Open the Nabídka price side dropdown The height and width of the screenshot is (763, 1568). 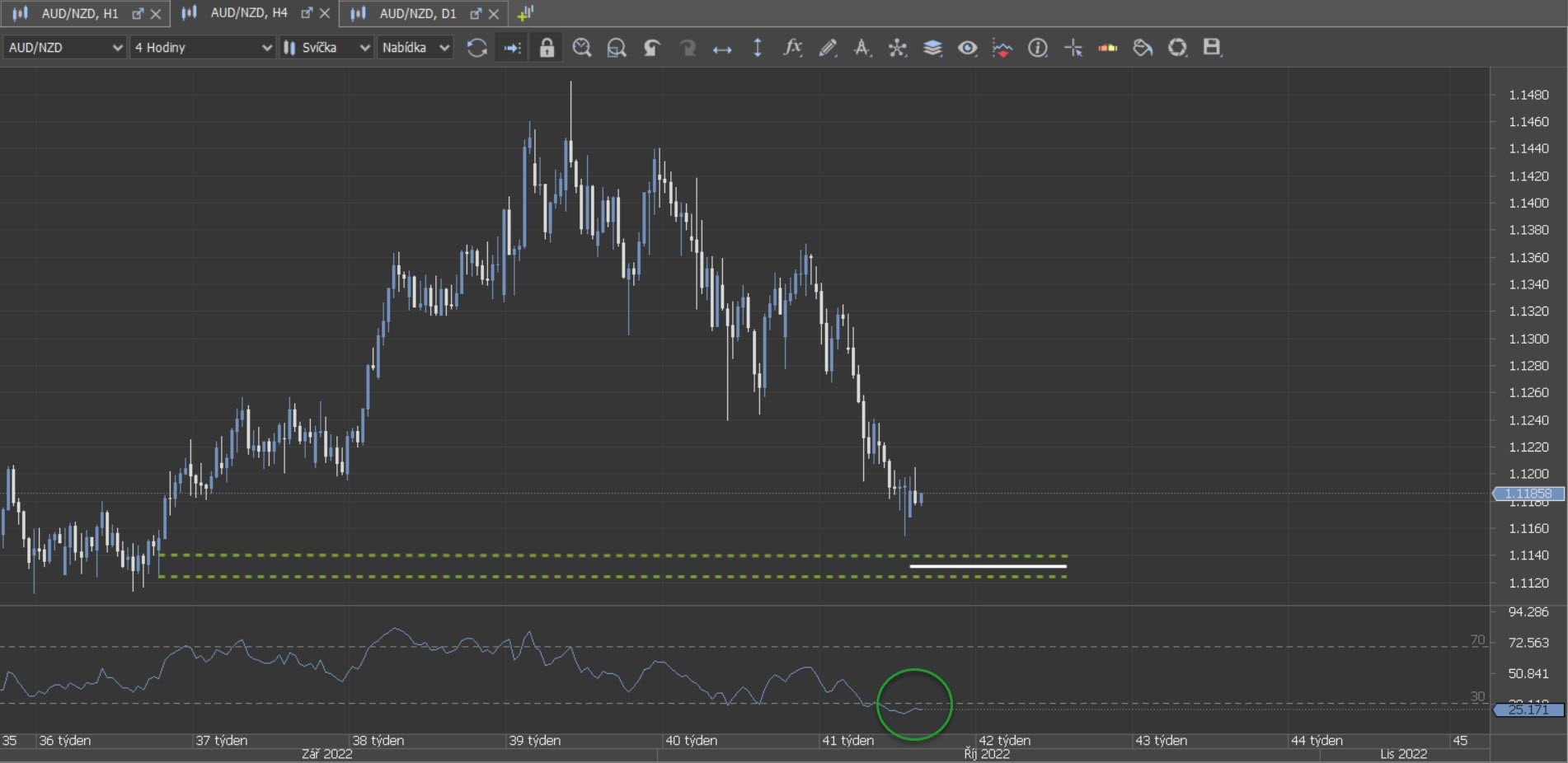pos(415,48)
